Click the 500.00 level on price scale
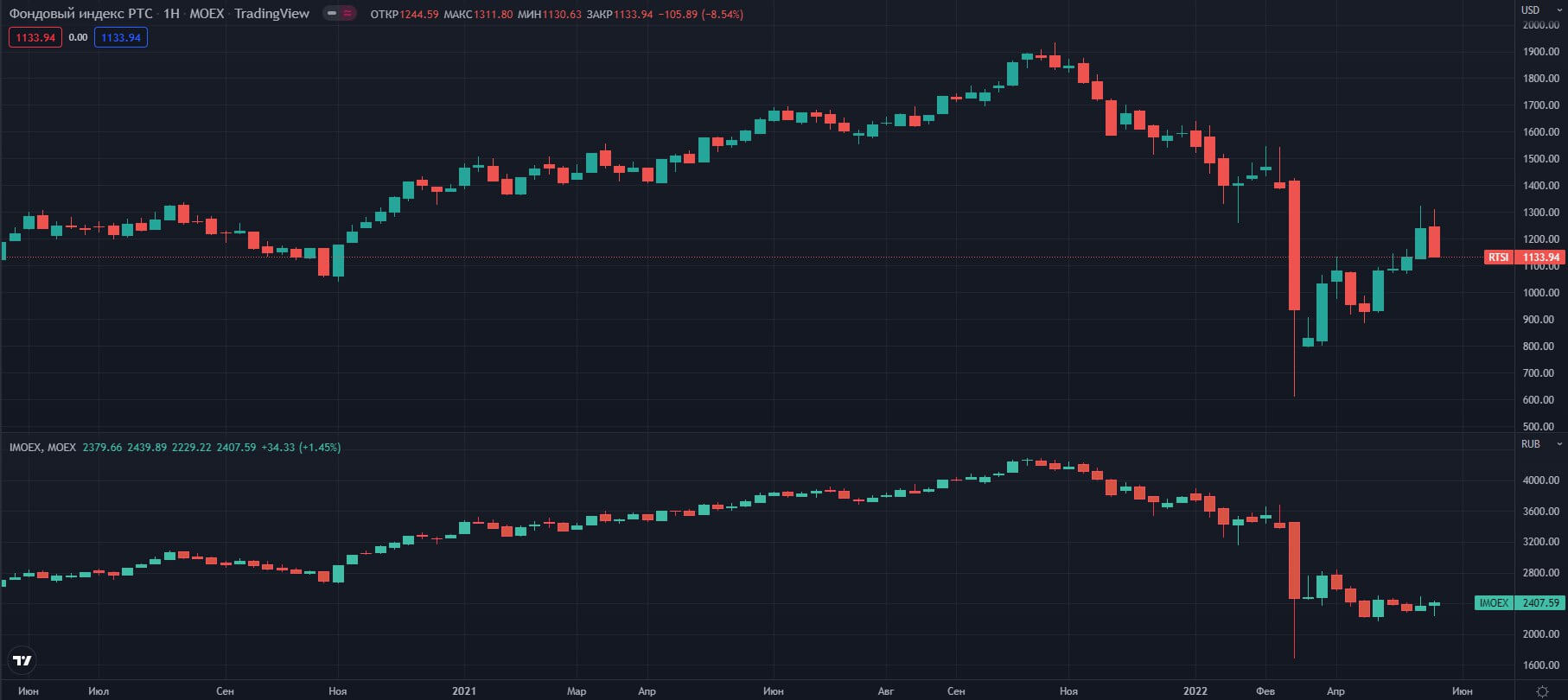This screenshot has width=1568, height=700. [1539, 427]
